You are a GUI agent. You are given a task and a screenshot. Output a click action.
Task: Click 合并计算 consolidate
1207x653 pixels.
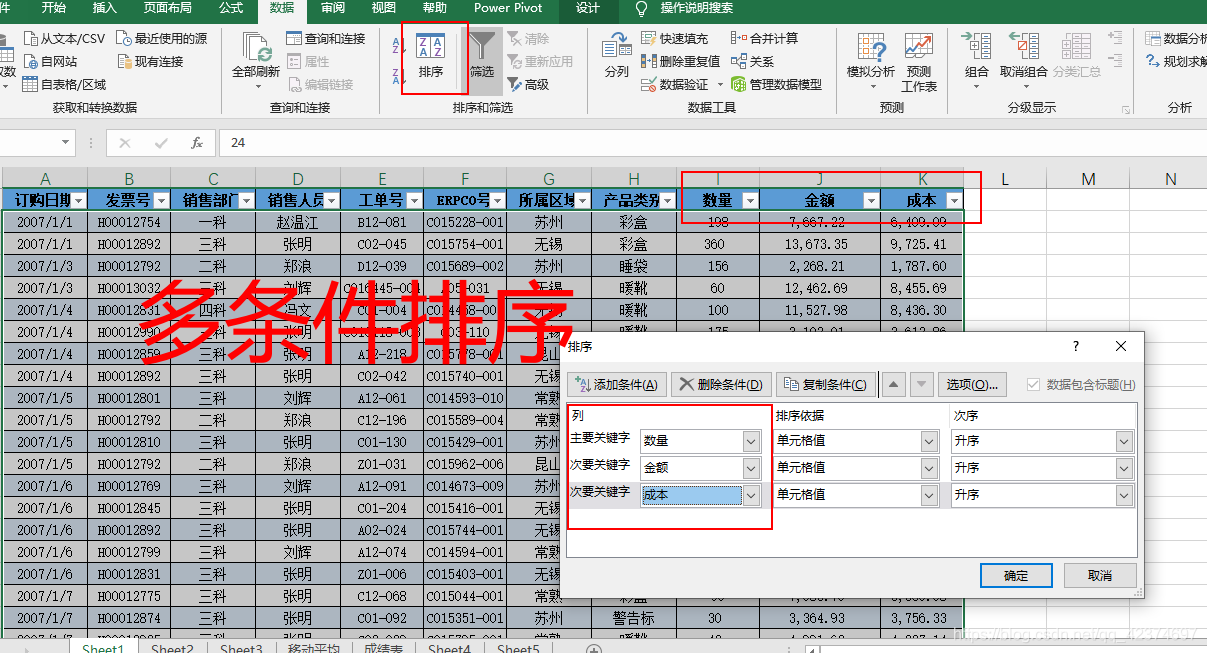click(765, 38)
